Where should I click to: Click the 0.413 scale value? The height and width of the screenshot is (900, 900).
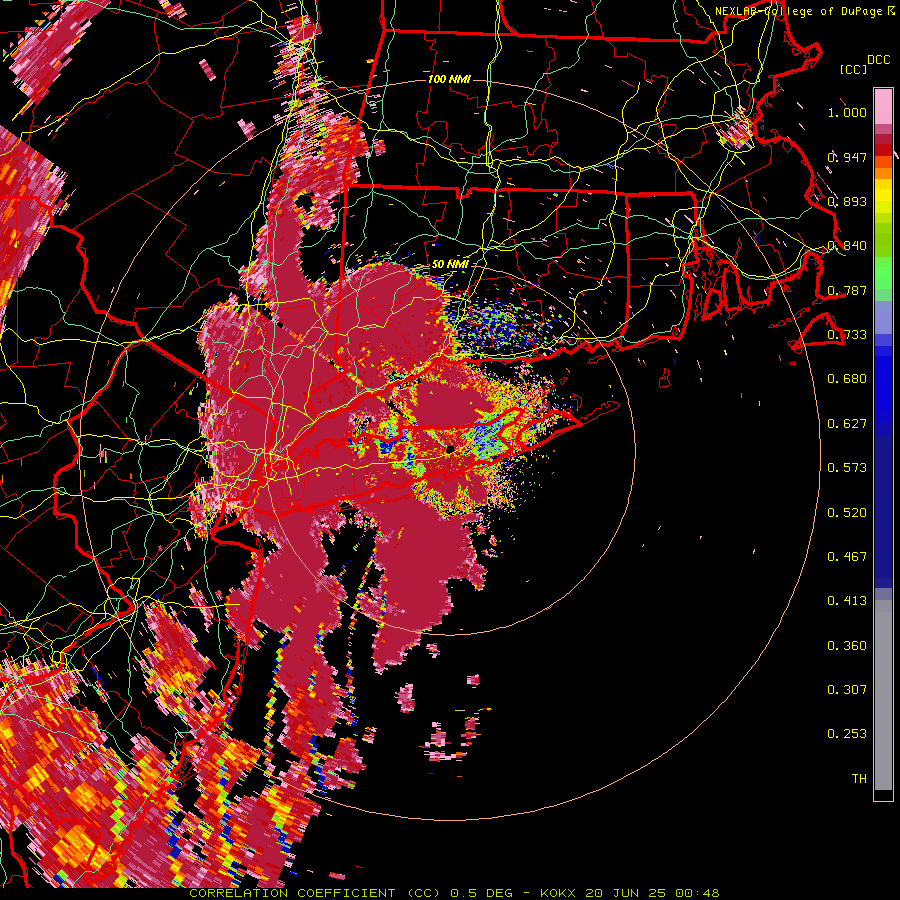tap(847, 601)
